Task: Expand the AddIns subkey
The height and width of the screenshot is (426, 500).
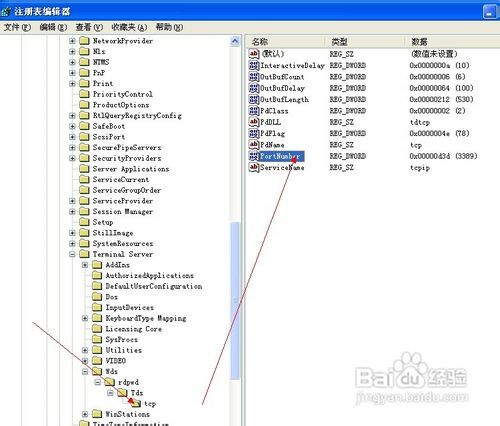Action: click(x=85, y=265)
